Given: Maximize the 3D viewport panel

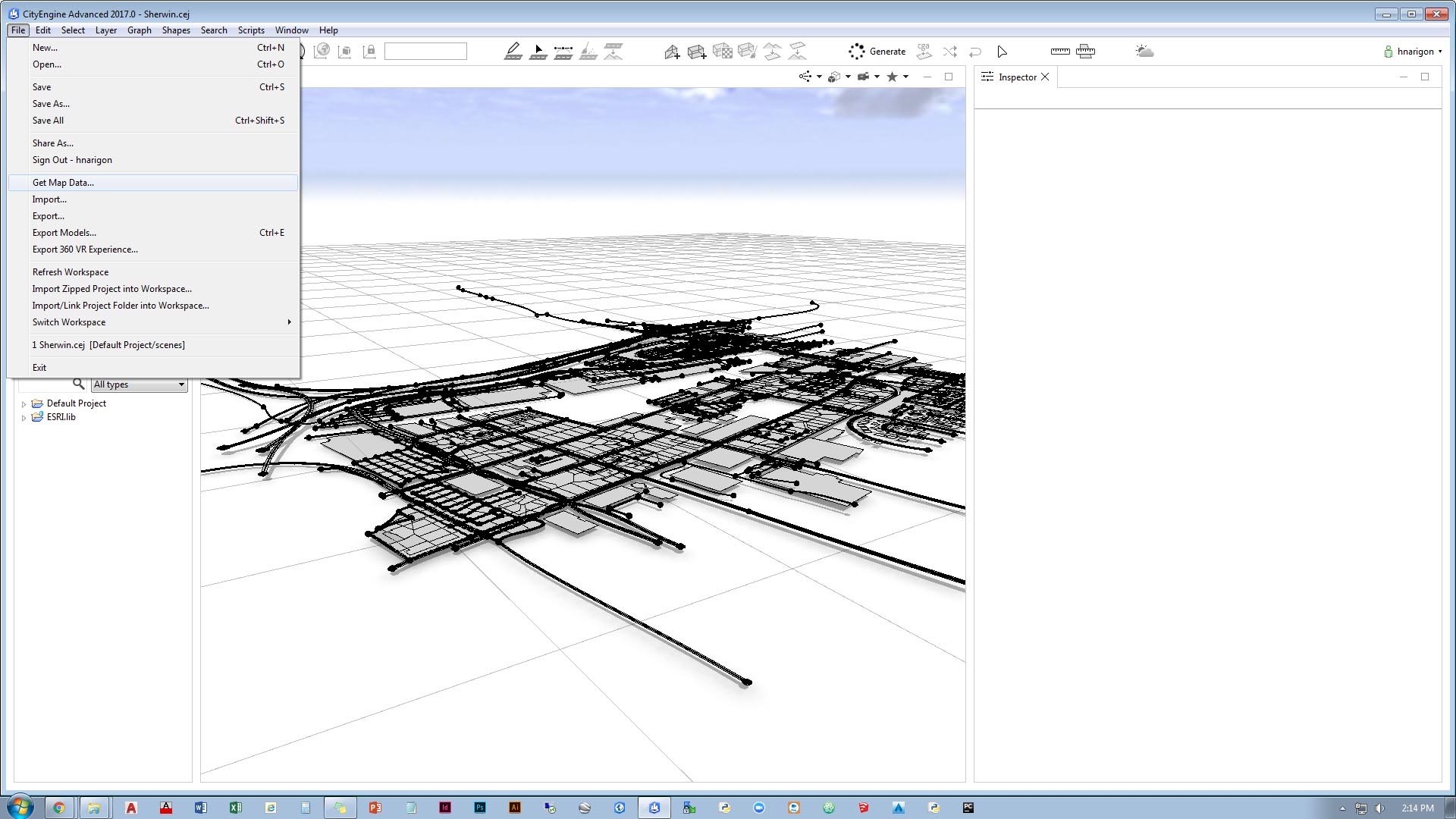Looking at the screenshot, I should tap(948, 77).
